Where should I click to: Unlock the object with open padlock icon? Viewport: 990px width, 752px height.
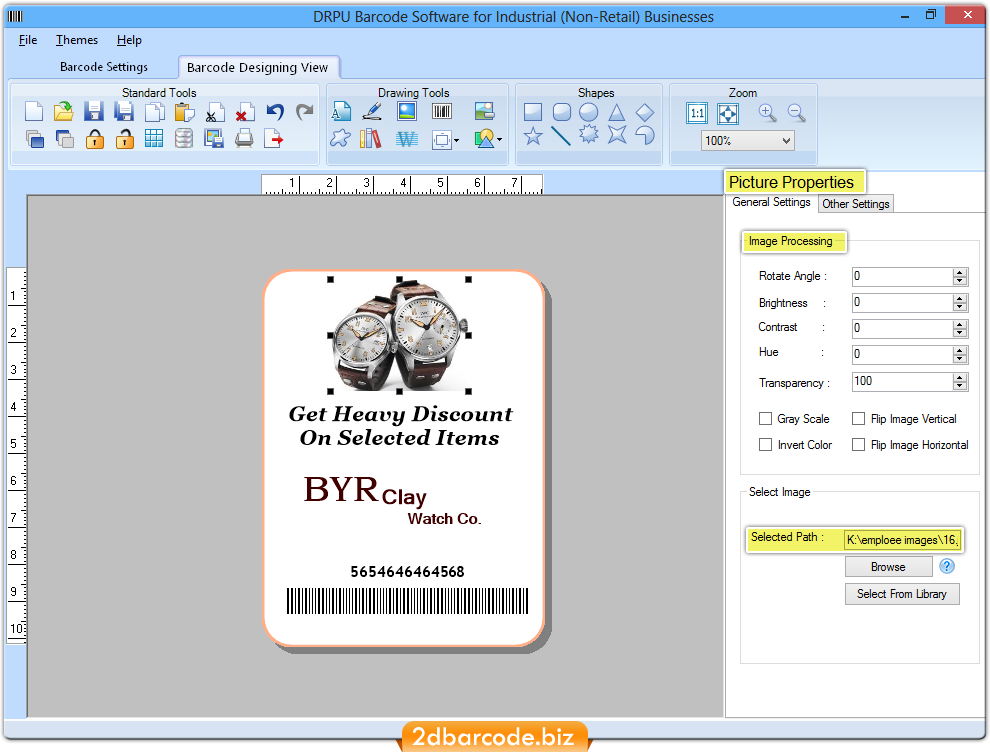coord(124,138)
